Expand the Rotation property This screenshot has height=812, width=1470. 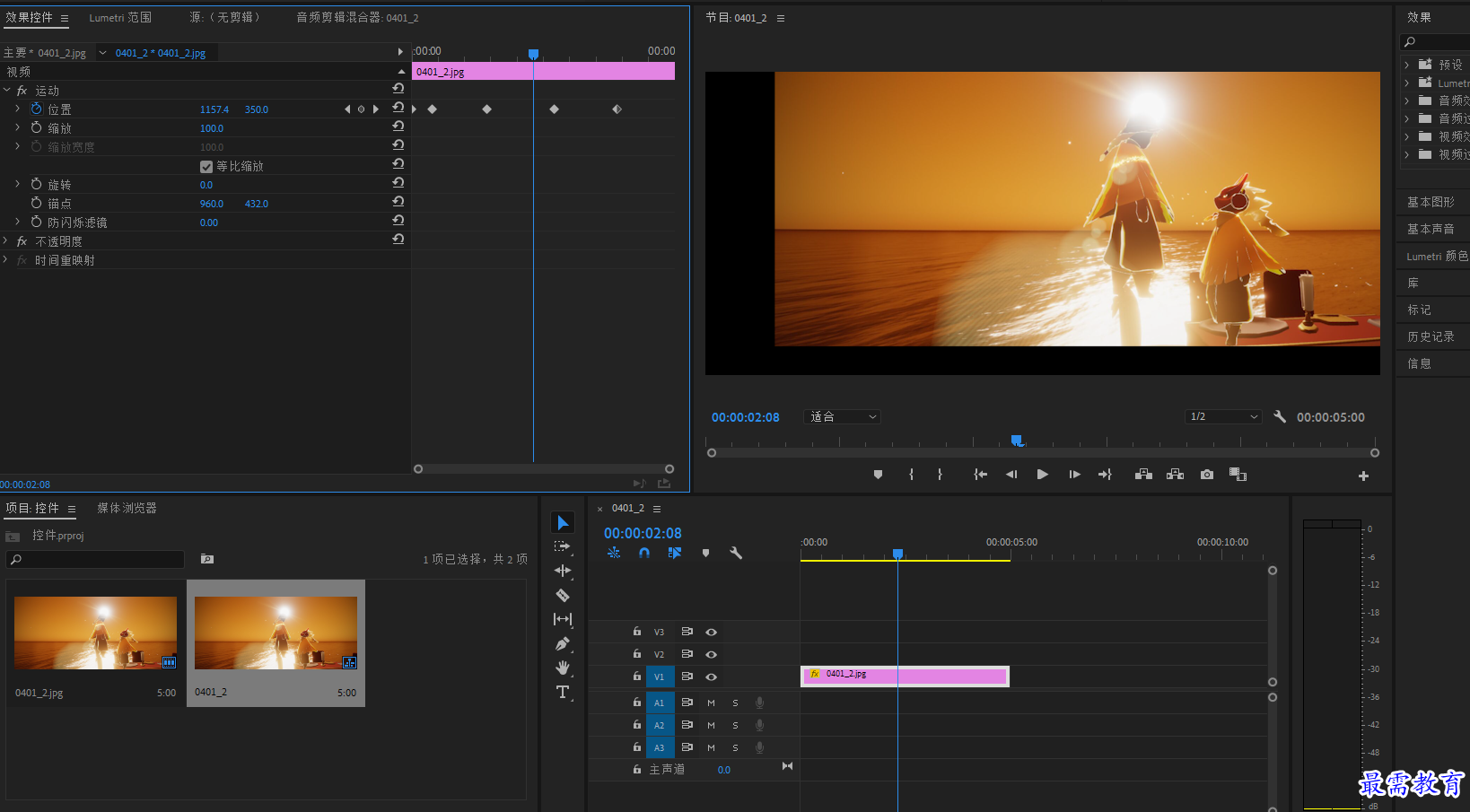pos(17,184)
